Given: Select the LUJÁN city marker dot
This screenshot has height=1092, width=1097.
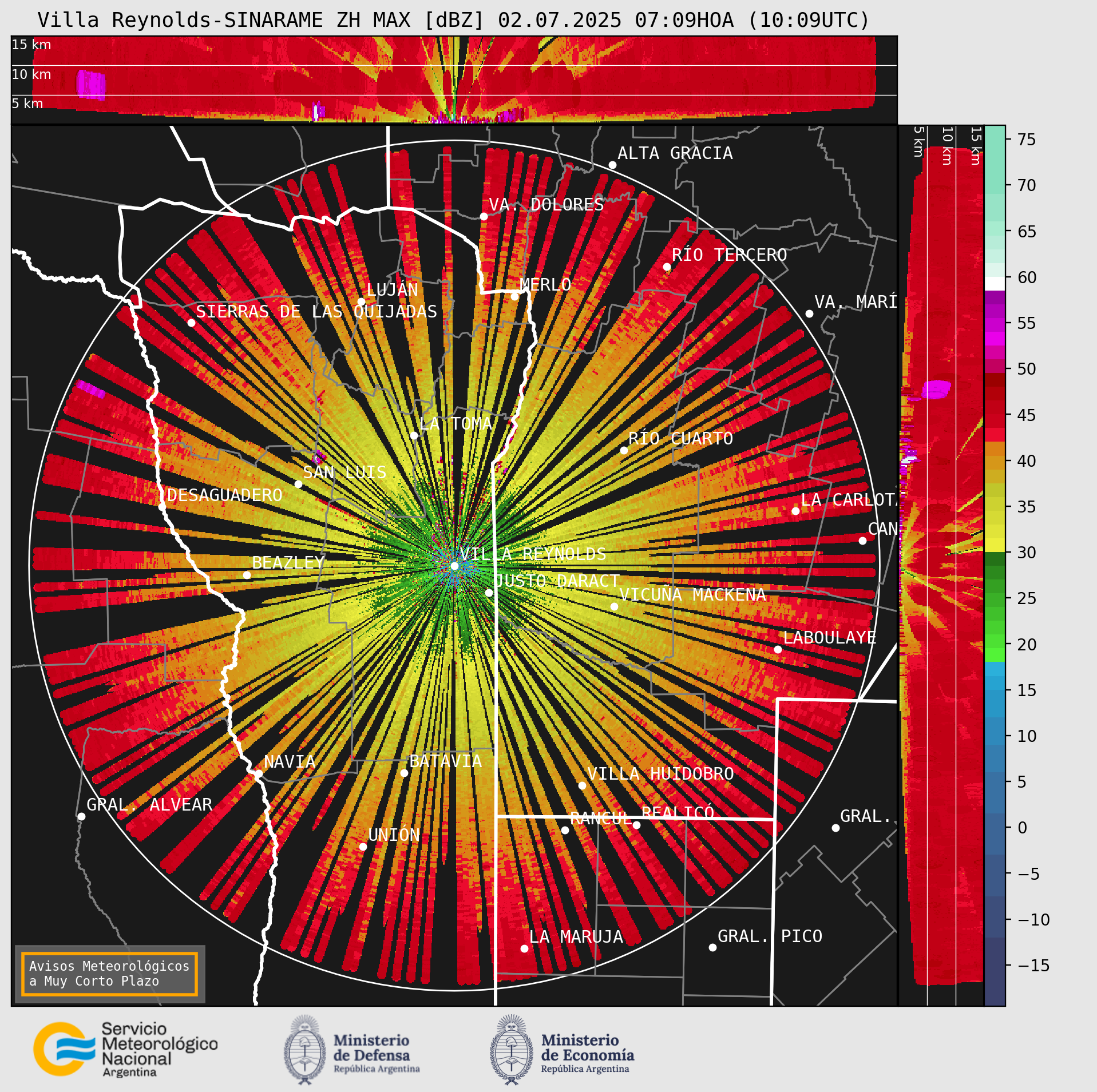Looking at the screenshot, I should (361, 301).
